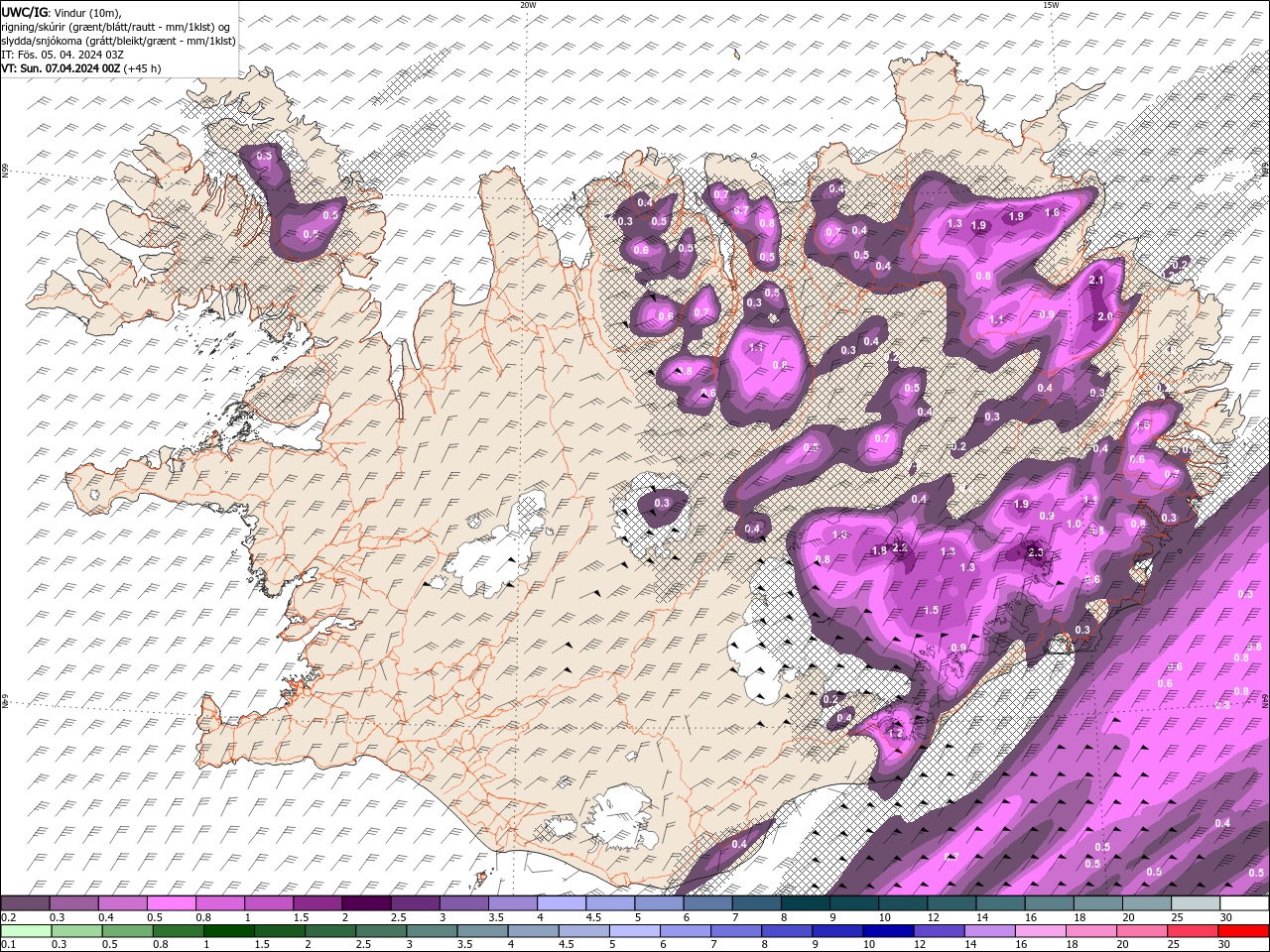Click the 2.0 snowfall value on the map
Image resolution: width=1270 pixels, height=952 pixels.
[x=1104, y=316]
